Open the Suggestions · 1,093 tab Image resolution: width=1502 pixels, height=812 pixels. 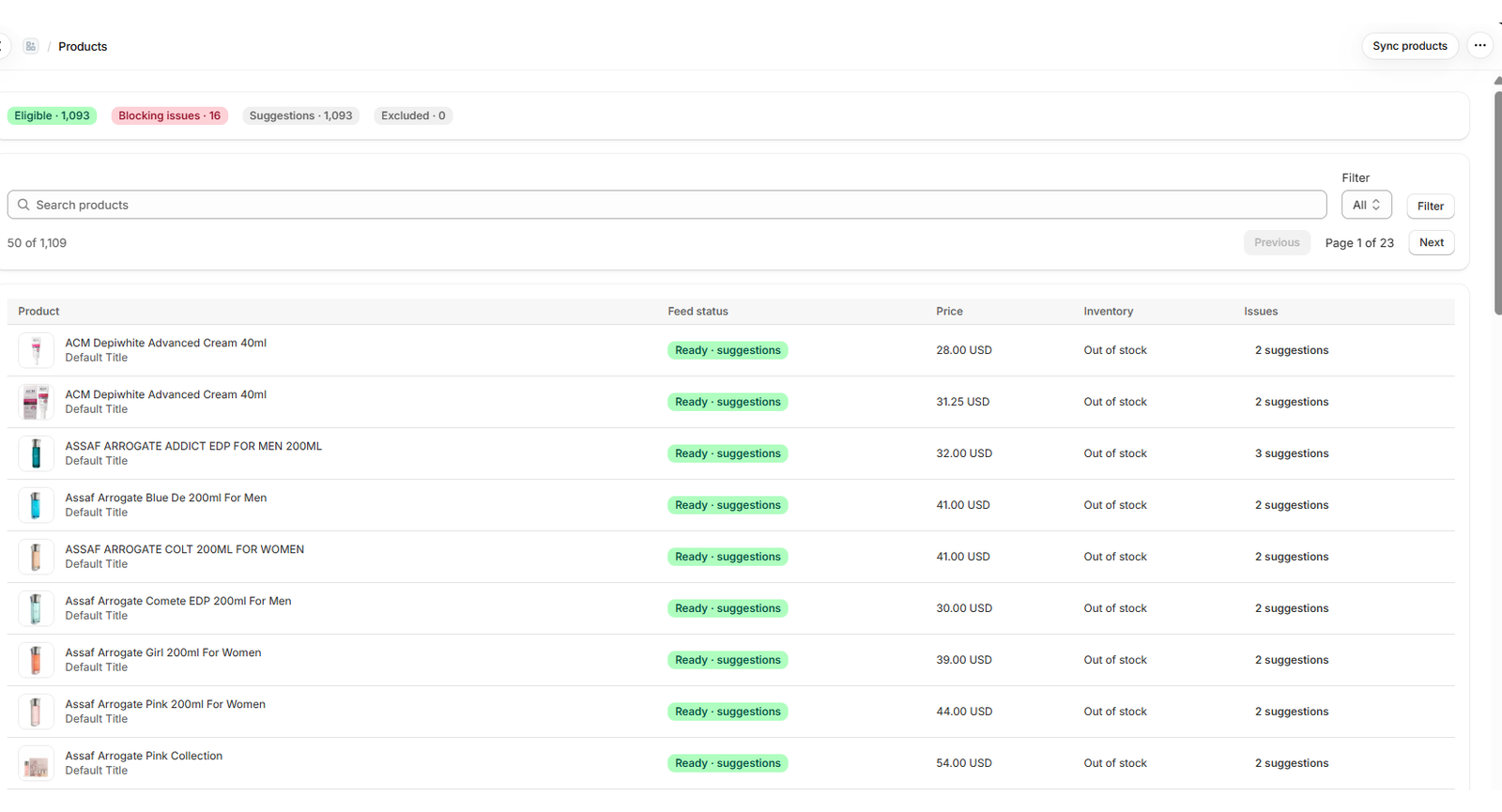300,115
